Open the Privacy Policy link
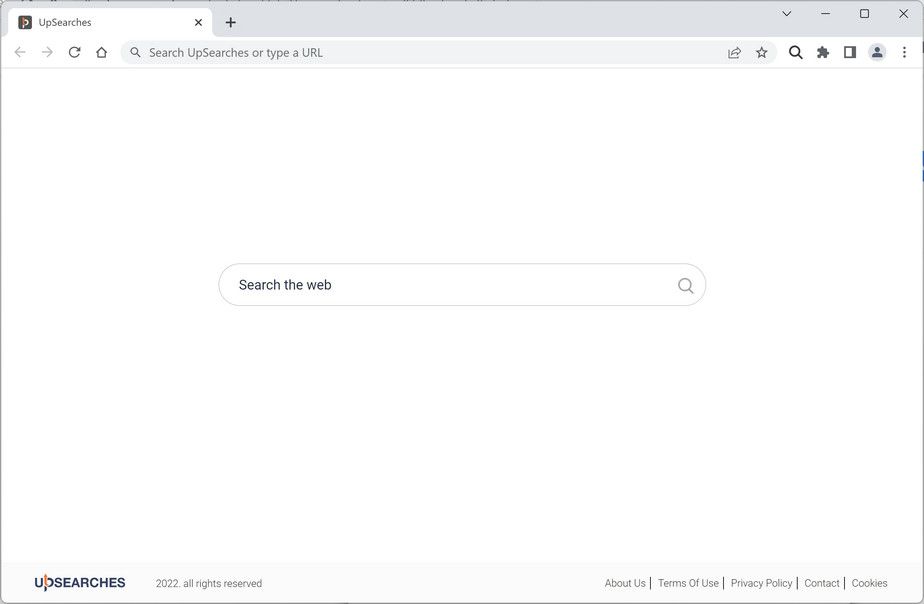Image resolution: width=924 pixels, height=604 pixels. coord(761,583)
